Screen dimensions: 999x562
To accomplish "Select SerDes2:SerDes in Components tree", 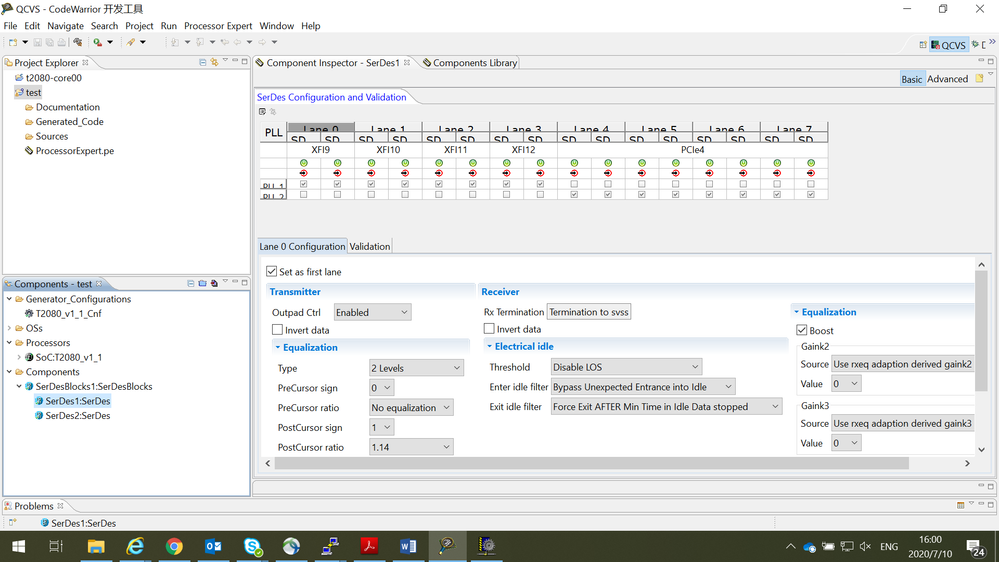I will point(77,415).
